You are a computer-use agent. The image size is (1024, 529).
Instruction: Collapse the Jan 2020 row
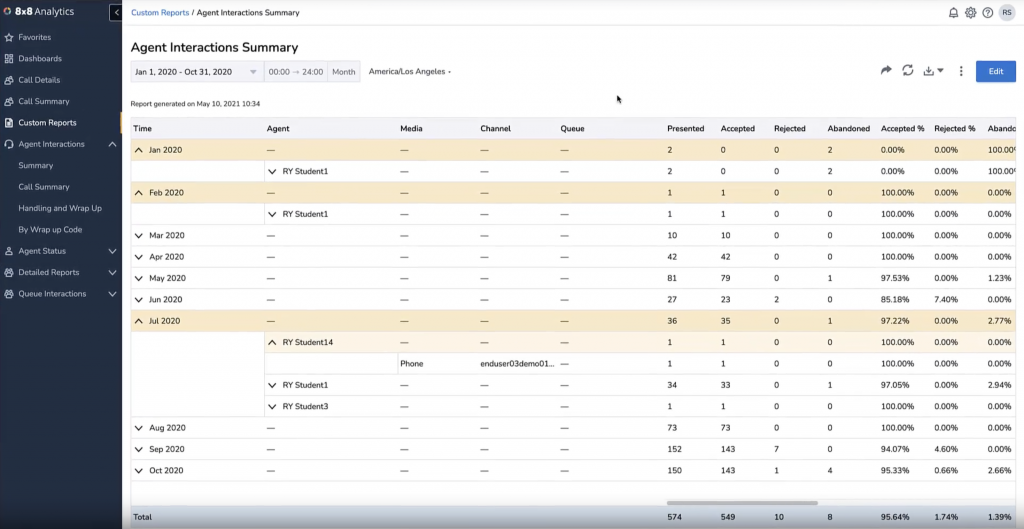[139, 150]
